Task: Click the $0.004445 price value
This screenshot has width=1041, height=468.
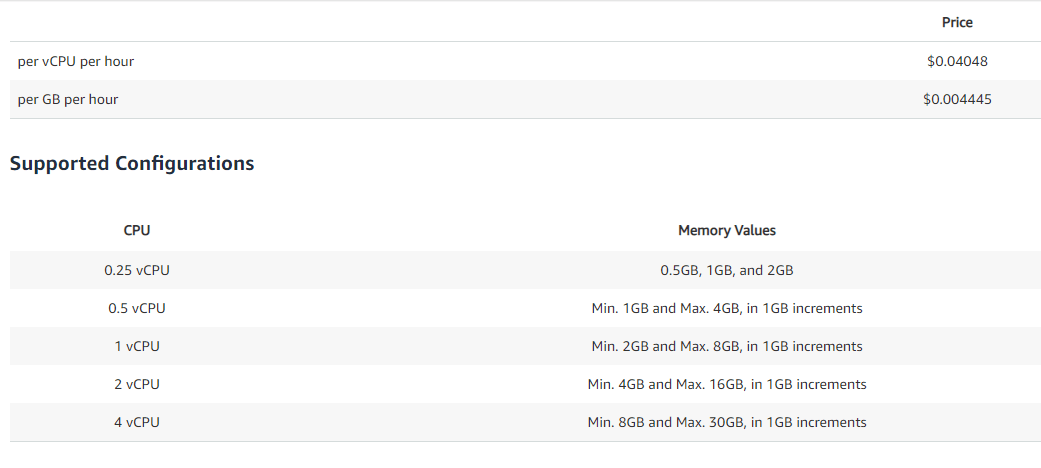Action: [957, 100]
